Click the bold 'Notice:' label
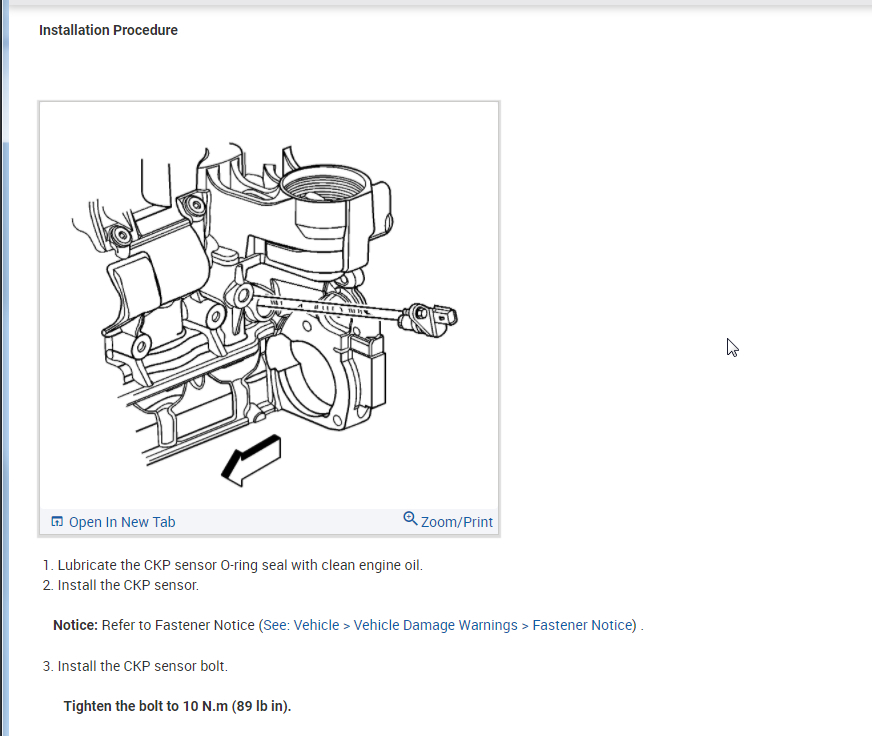872x736 pixels. pyautogui.click(x=76, y=625)
